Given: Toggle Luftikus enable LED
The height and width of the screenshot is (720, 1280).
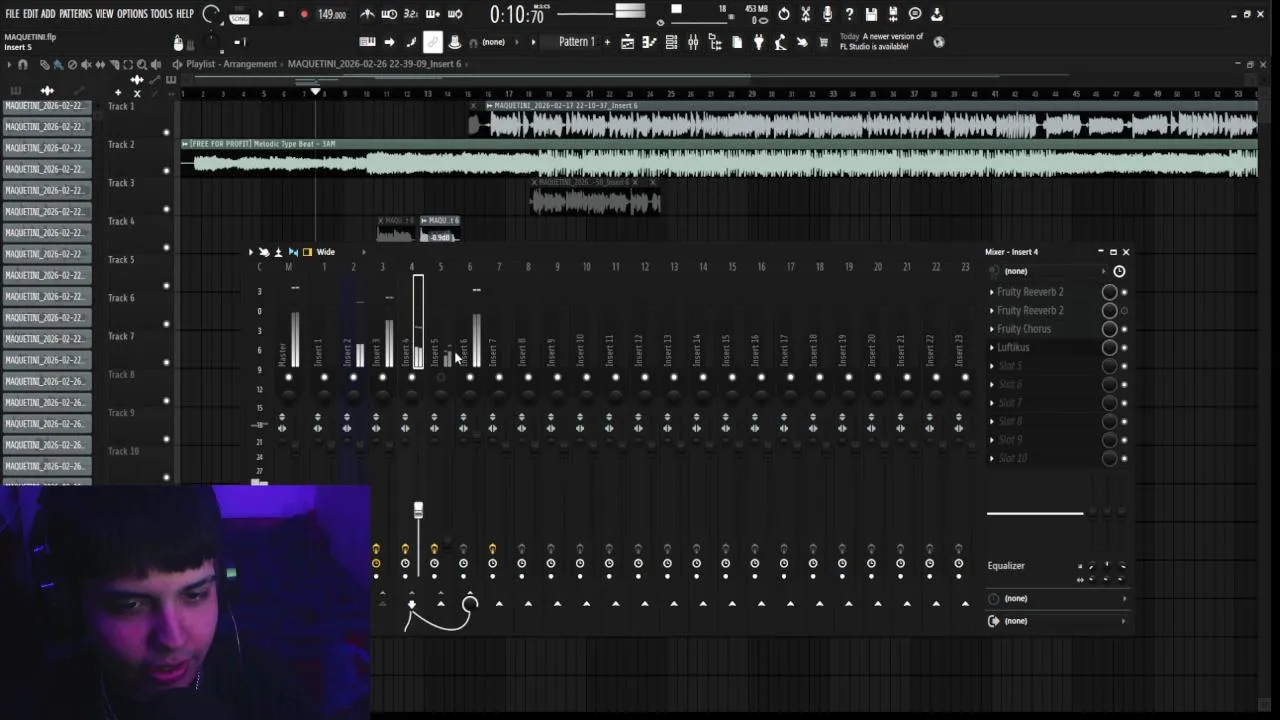Looking at the screenshot, I should (x=1124, y=348).
